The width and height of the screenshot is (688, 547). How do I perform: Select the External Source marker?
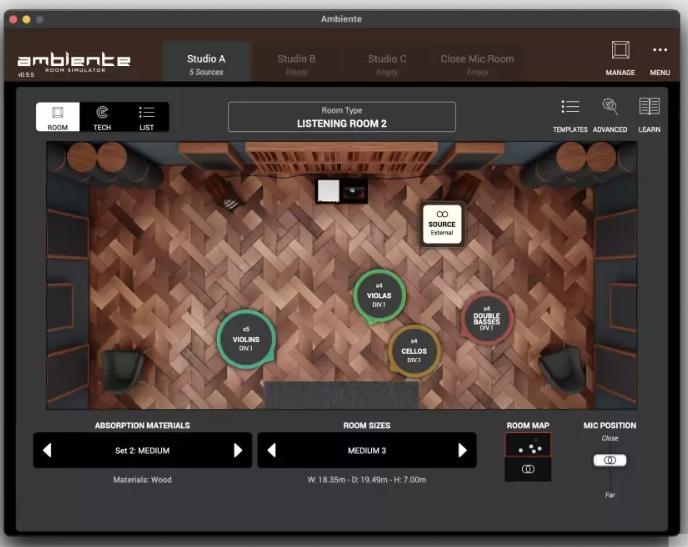click(442, 224)
